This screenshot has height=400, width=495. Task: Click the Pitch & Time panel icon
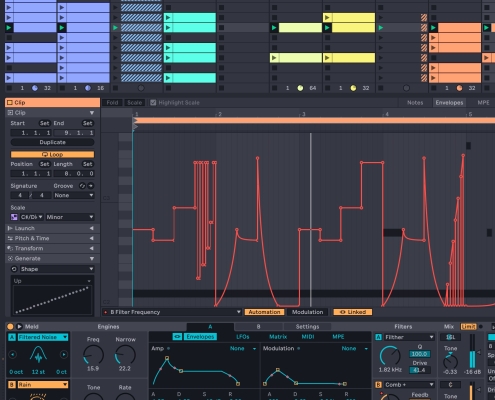(x=10, y=238)
